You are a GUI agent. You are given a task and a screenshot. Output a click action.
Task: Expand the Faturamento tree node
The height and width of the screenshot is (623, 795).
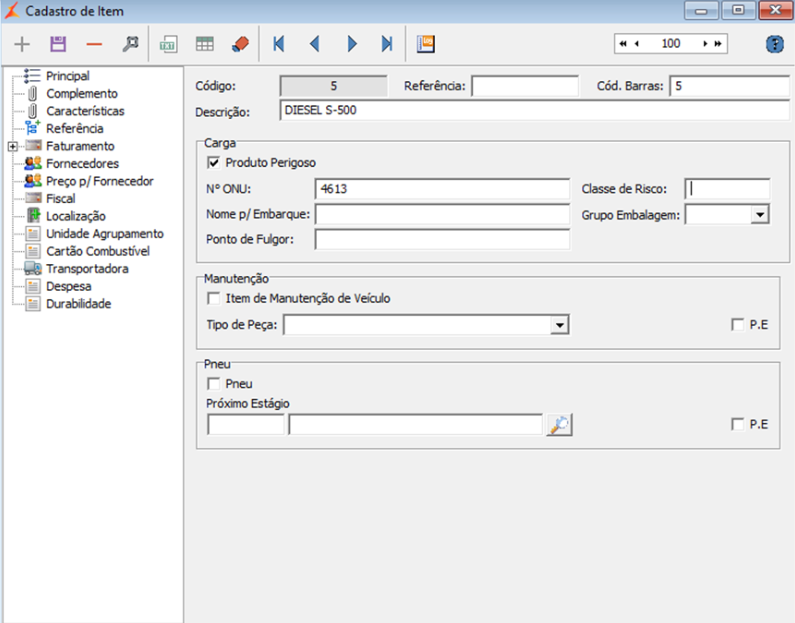(11, 147)
